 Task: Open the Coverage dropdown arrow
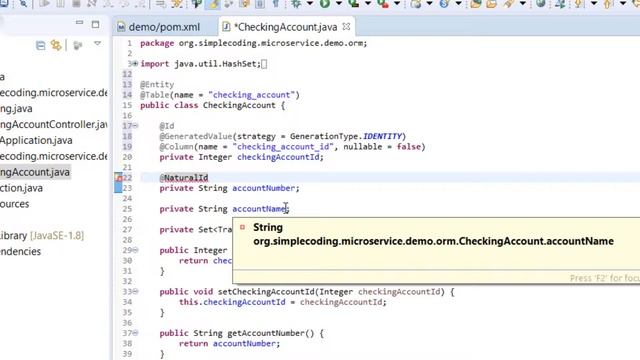[368, 4]
